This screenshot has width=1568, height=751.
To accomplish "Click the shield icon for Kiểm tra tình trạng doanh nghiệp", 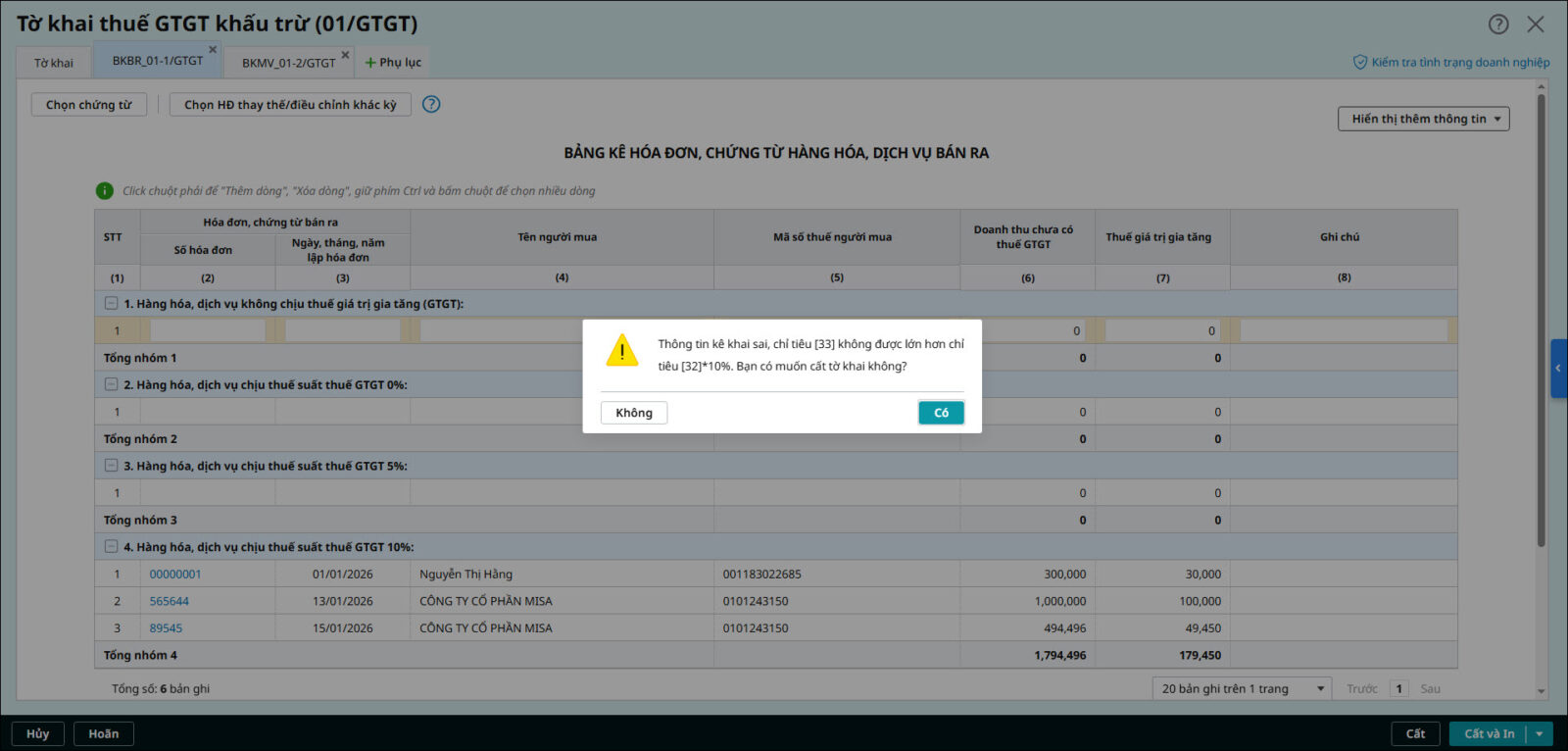I will [x=1360, y=63].
